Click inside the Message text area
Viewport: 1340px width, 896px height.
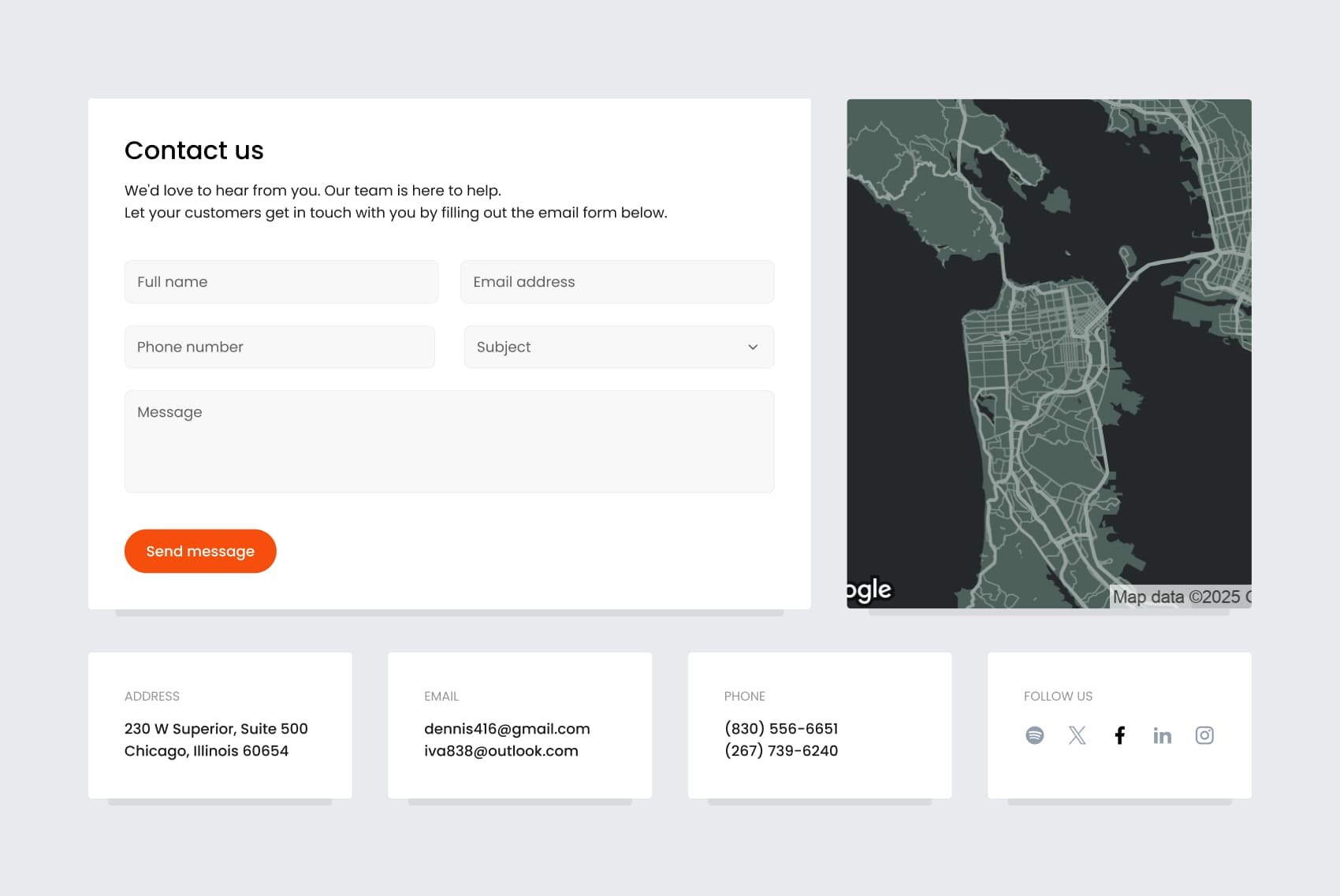pos(449,441)
